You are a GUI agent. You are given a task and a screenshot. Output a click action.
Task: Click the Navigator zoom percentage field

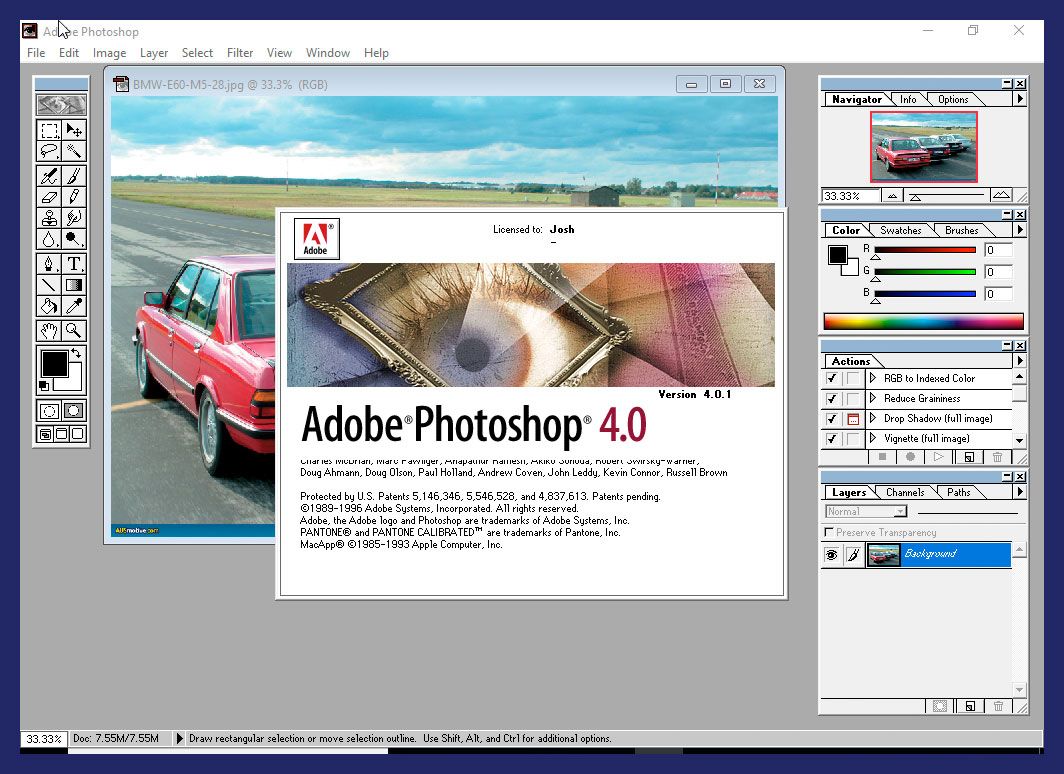coord(850,196)
